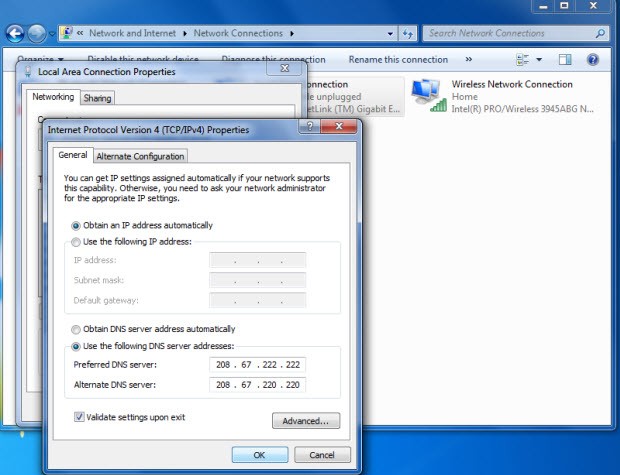Select Obtain DNS server address automatically
The height and width of the screenshot is (475, 620).
pyautogui.click(x=76, y=329)
